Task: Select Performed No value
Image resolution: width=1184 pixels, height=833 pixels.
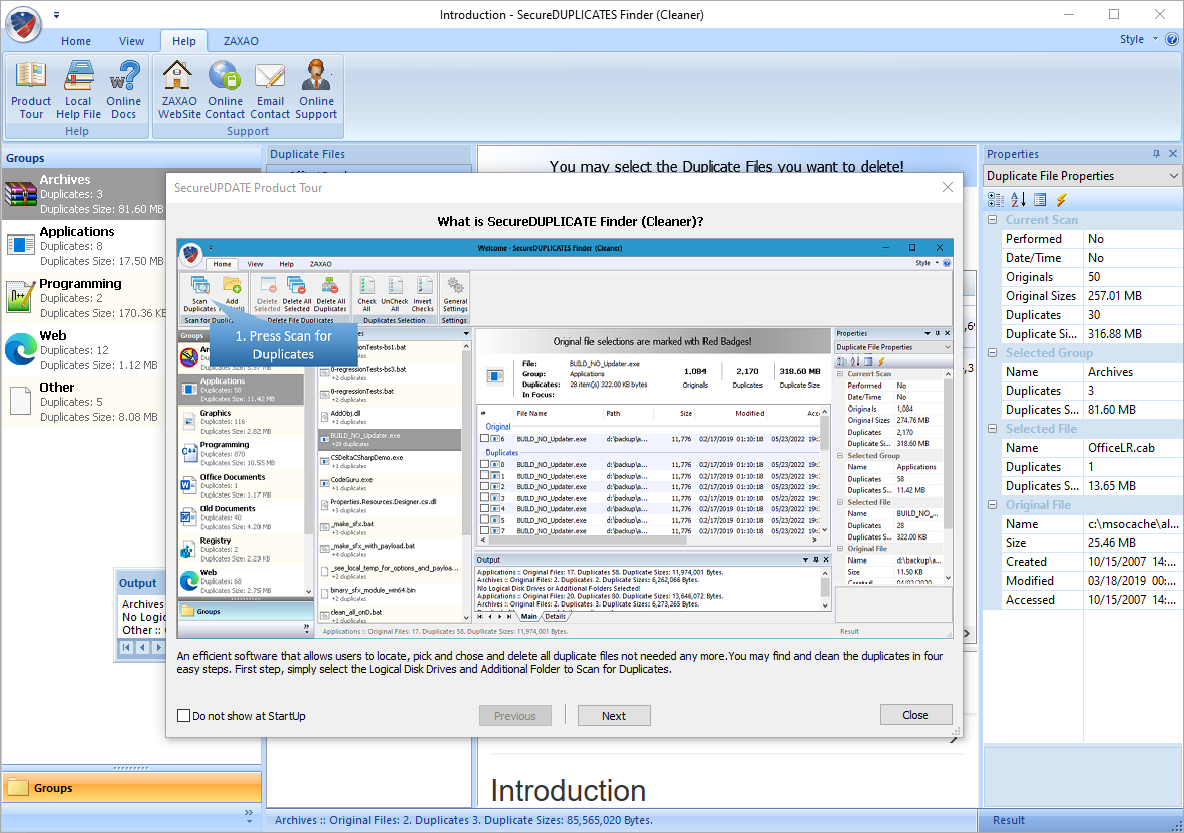Action: click(1096, 239)
